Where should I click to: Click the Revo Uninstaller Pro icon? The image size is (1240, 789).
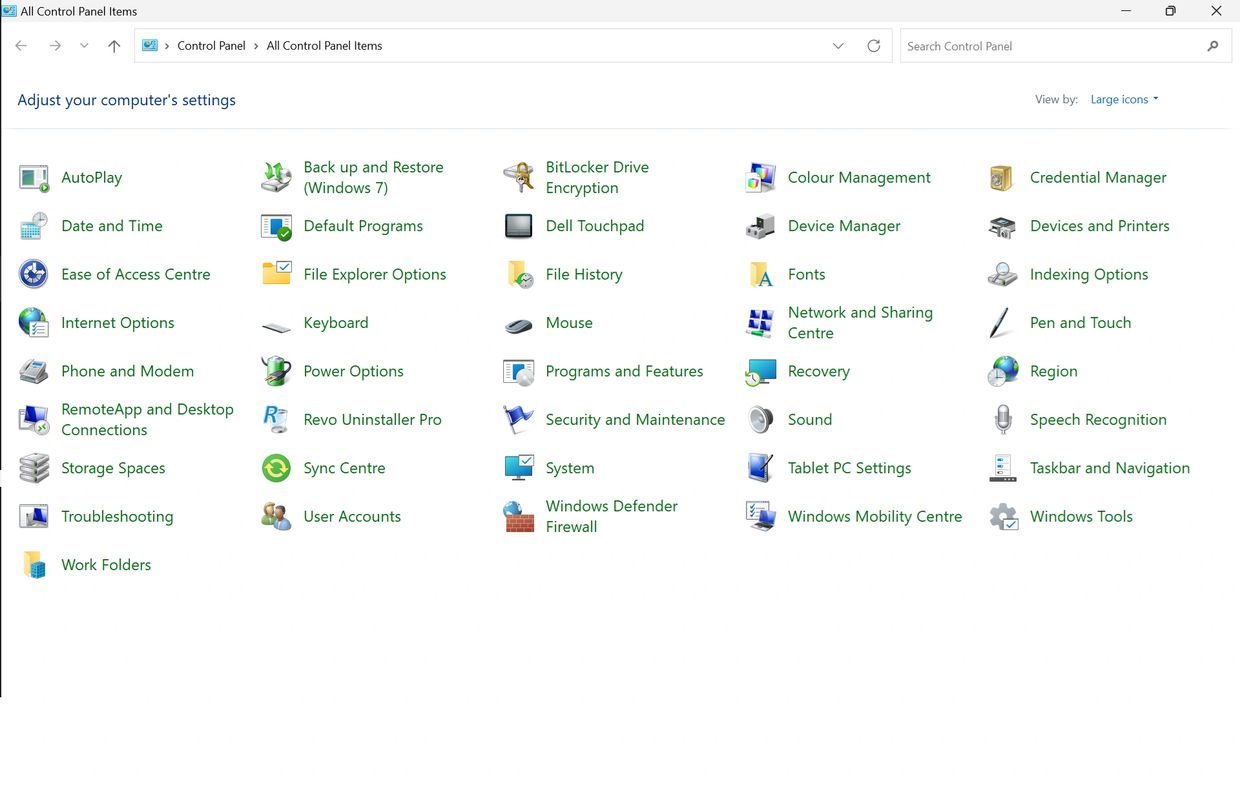point(276,420)
